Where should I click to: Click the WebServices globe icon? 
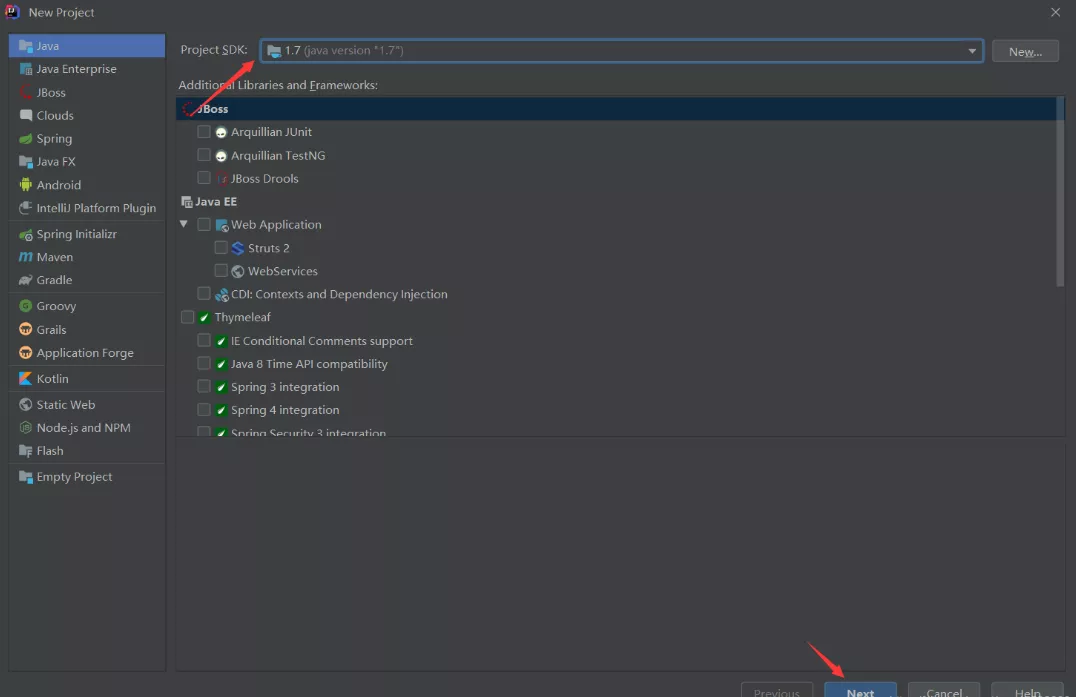(238, 272)
